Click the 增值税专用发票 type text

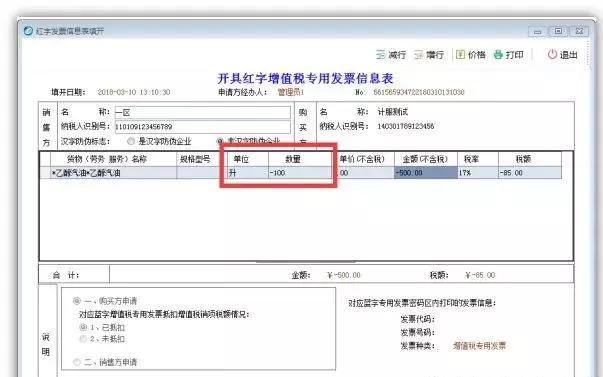tap(480, 346)
